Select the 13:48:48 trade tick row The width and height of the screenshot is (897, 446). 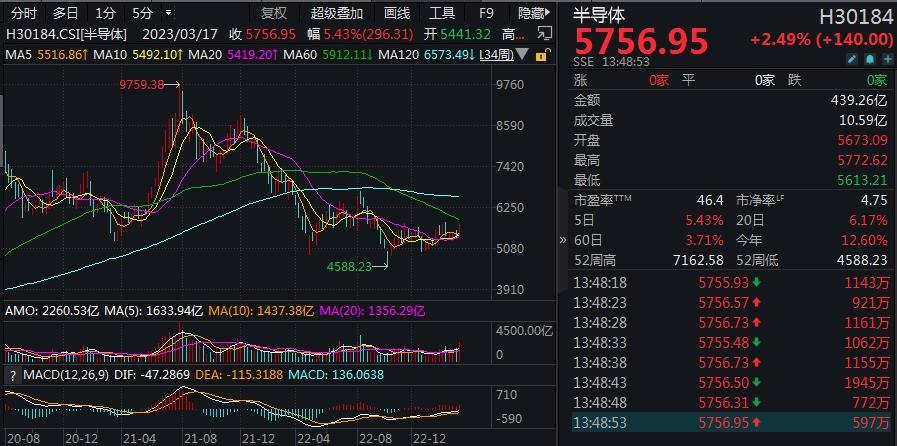click(732, 403)
